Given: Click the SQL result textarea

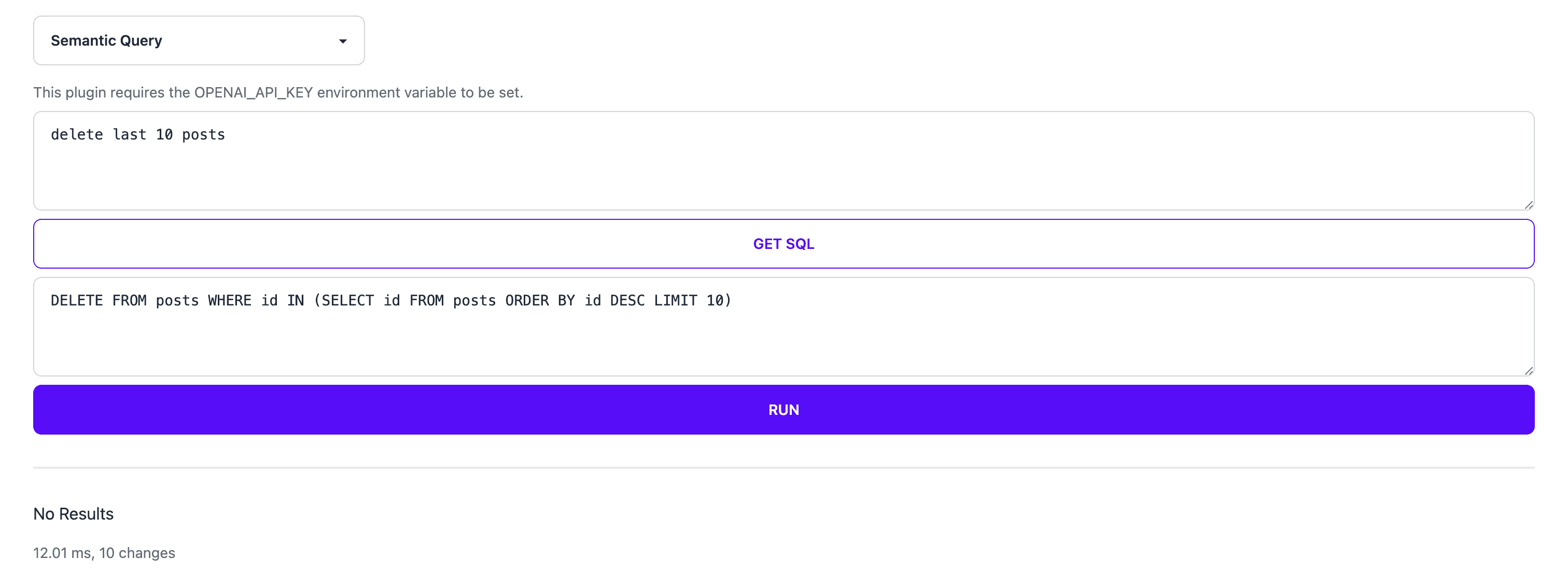Looking at the screenshot, I should 784,326.
